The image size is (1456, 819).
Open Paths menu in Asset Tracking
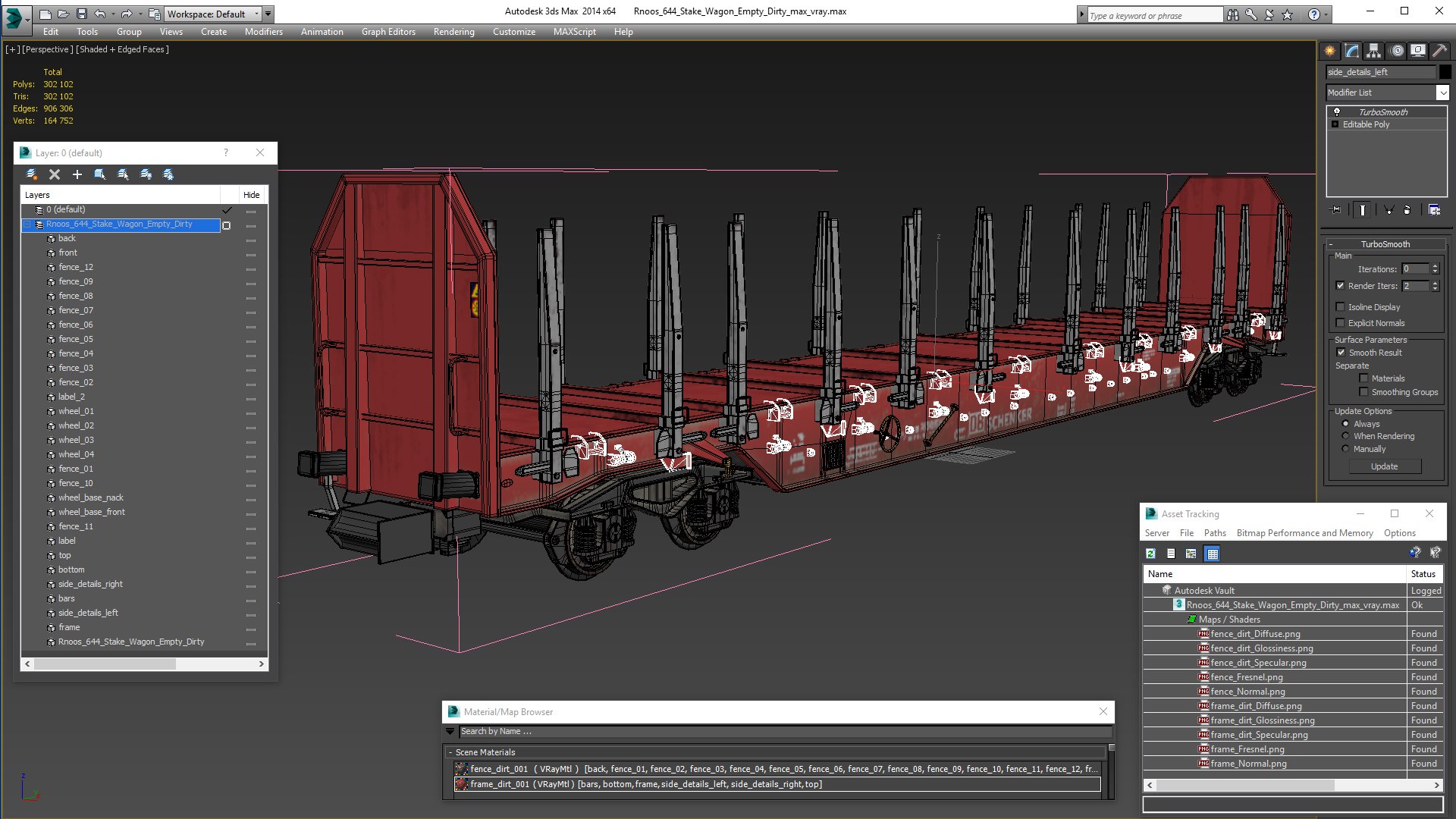click(1214, 533)
